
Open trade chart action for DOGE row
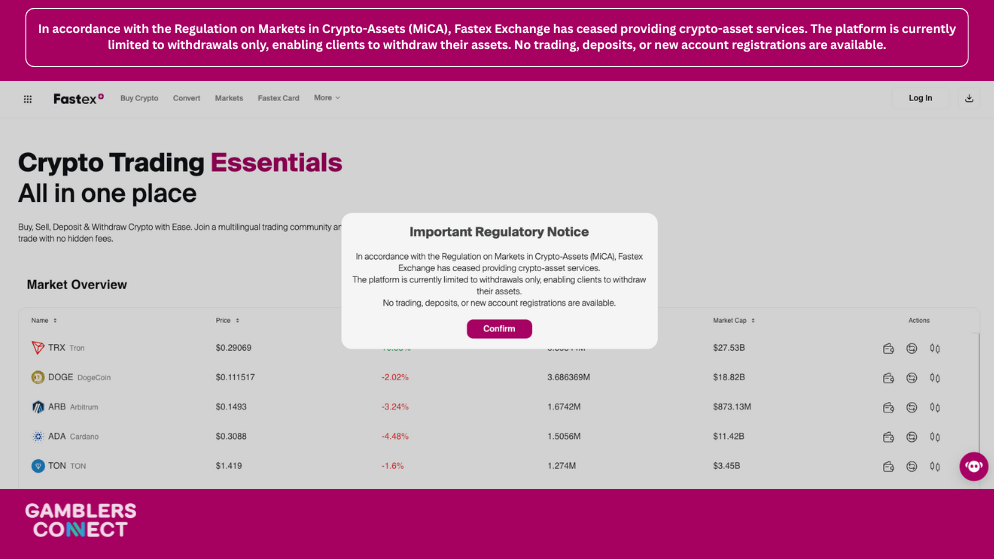pos(935,378)
